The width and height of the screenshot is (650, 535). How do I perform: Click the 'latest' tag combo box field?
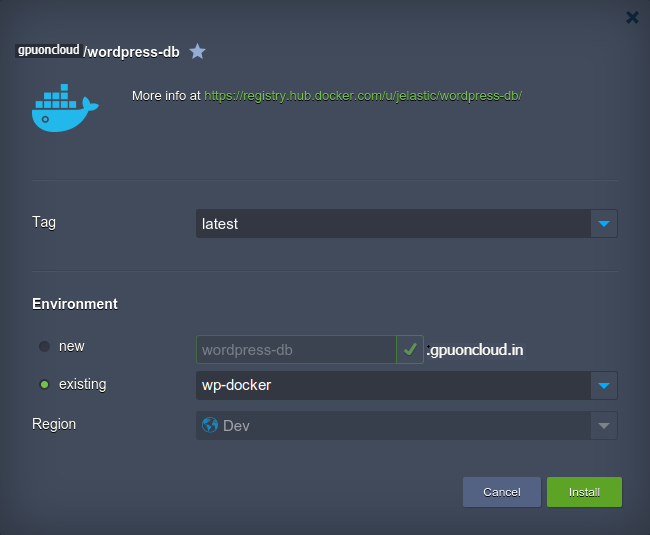[392, 224]
